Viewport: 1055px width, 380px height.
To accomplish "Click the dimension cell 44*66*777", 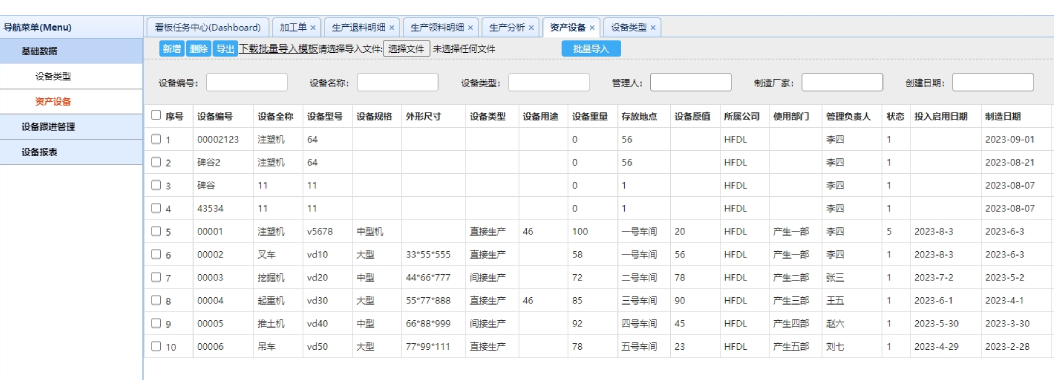I will [429, 278].
